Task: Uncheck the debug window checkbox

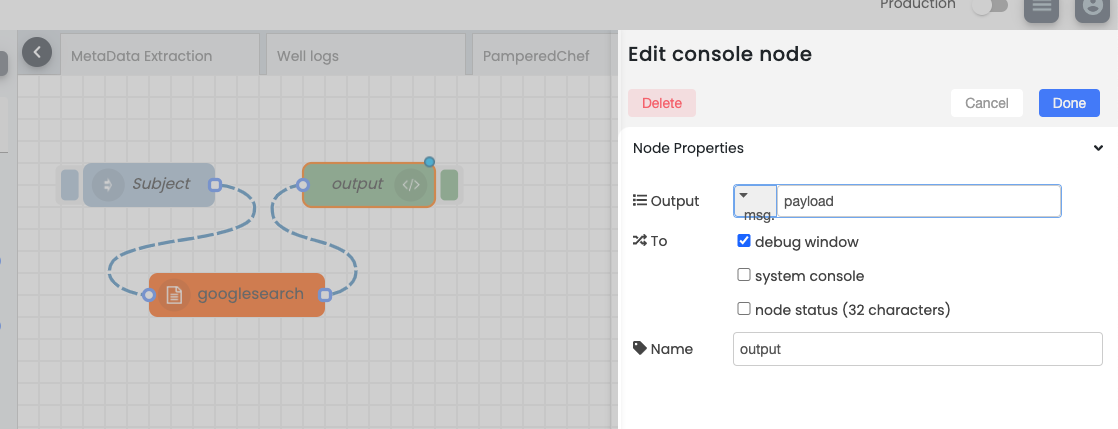Action: (744, 241)
